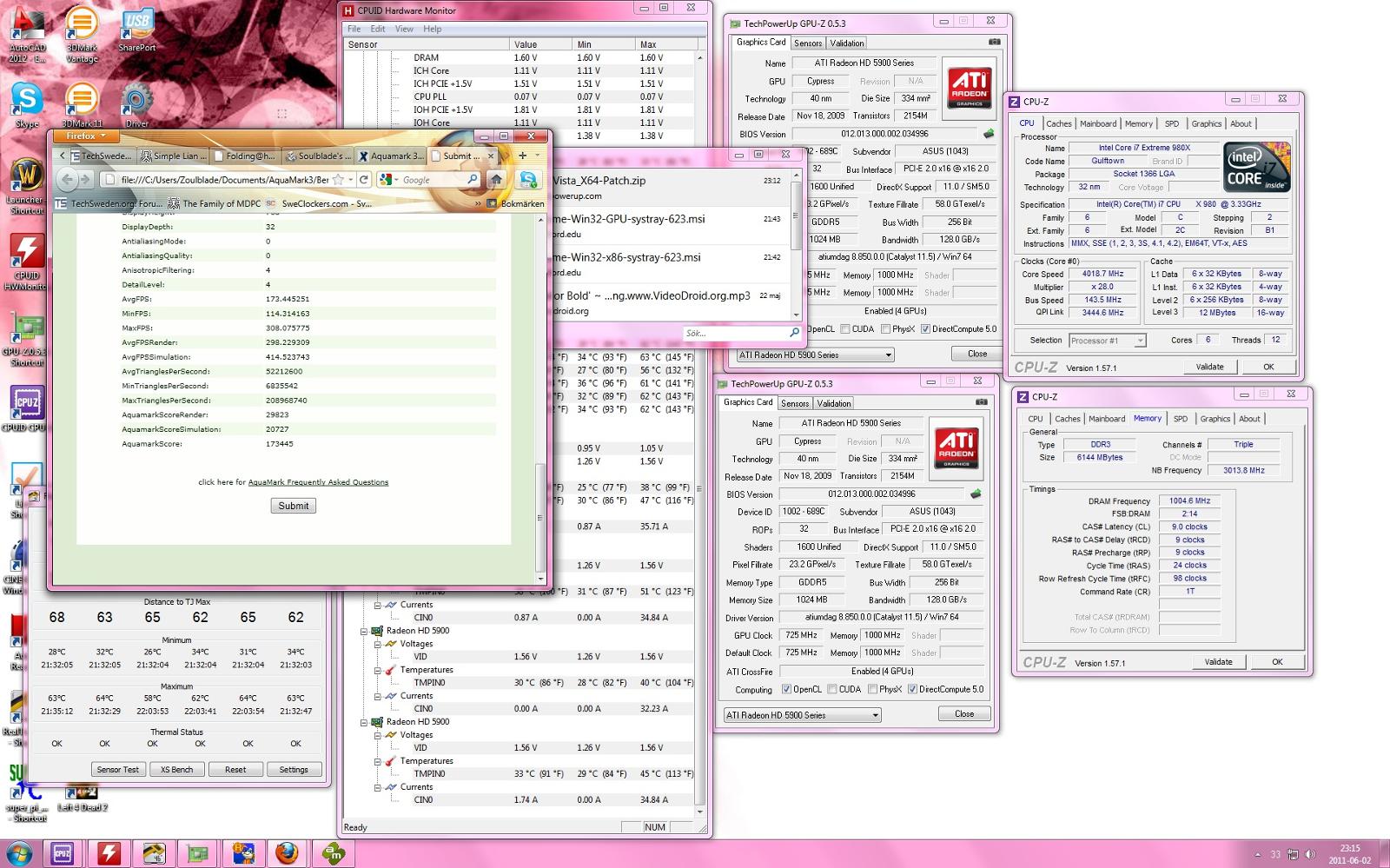The height and width of the screenshot is (868, 1390).
Task: Click the camera icon in lower GPU-Z window
Action: pyautogui.click(x=981, y=402)
